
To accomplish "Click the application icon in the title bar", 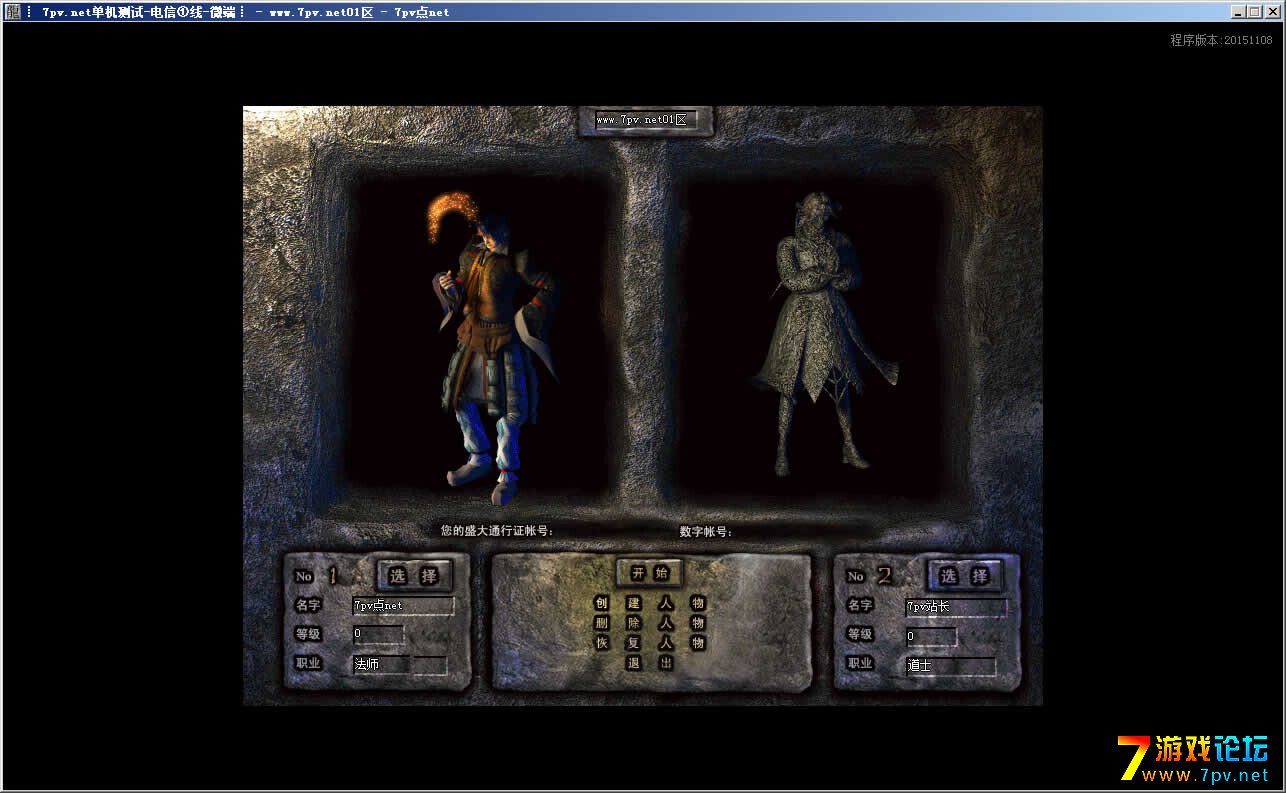I will [12, 12].
